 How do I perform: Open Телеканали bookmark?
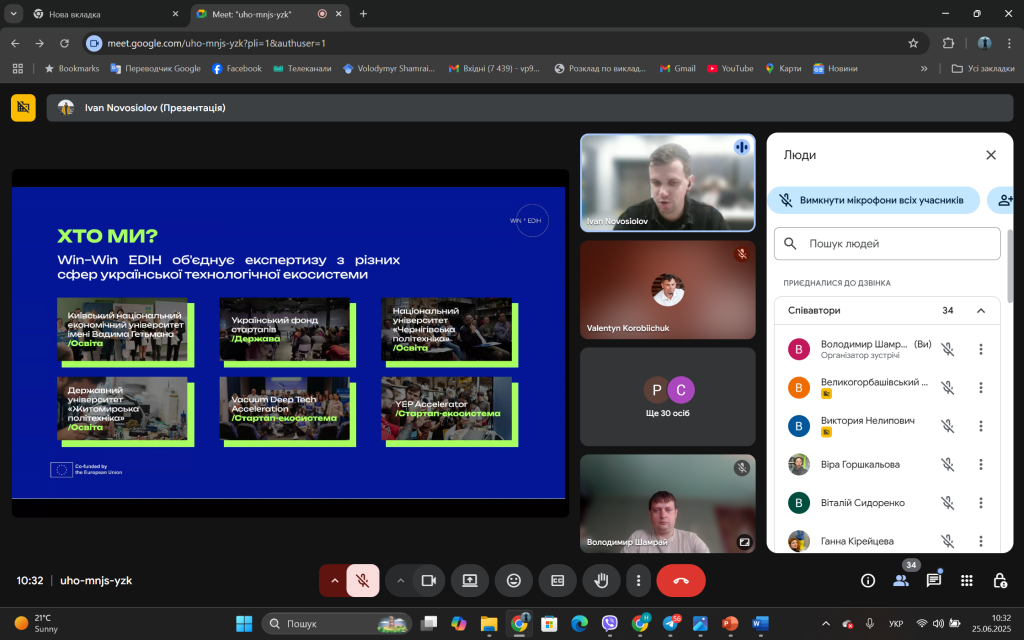pyautogui.click(x=302, y=69)
